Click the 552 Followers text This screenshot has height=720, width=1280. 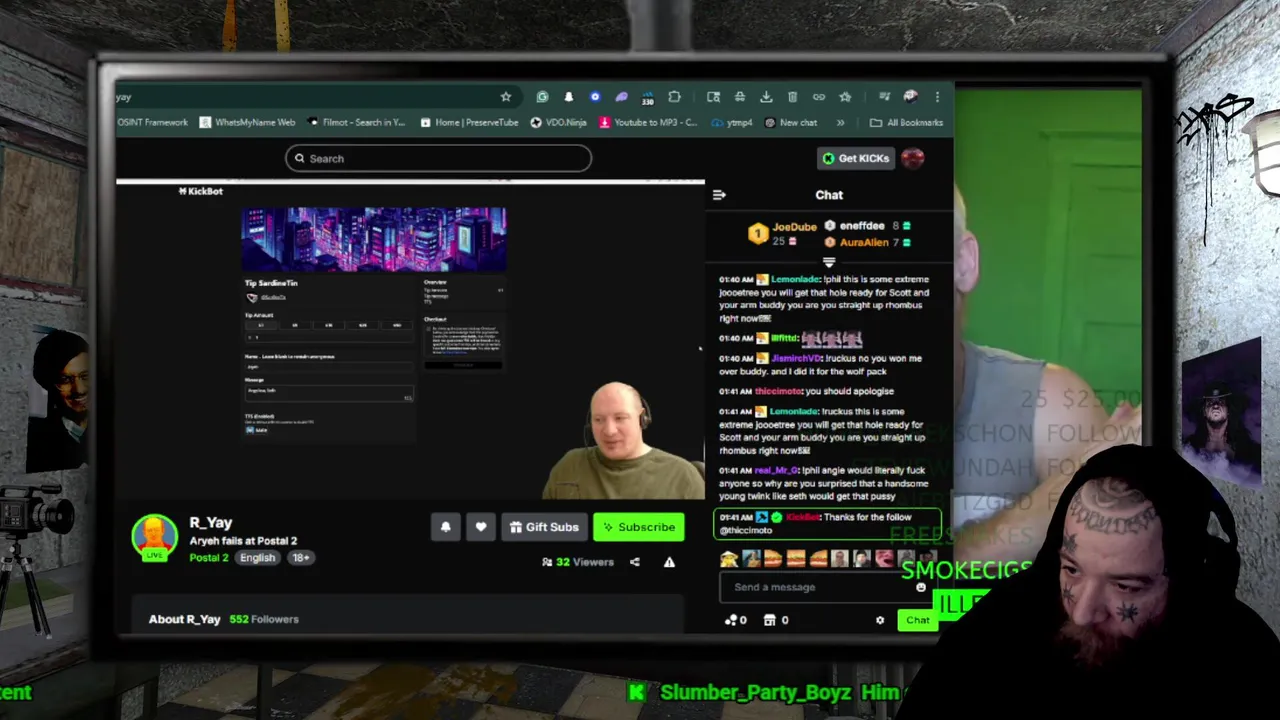[264, 619]
